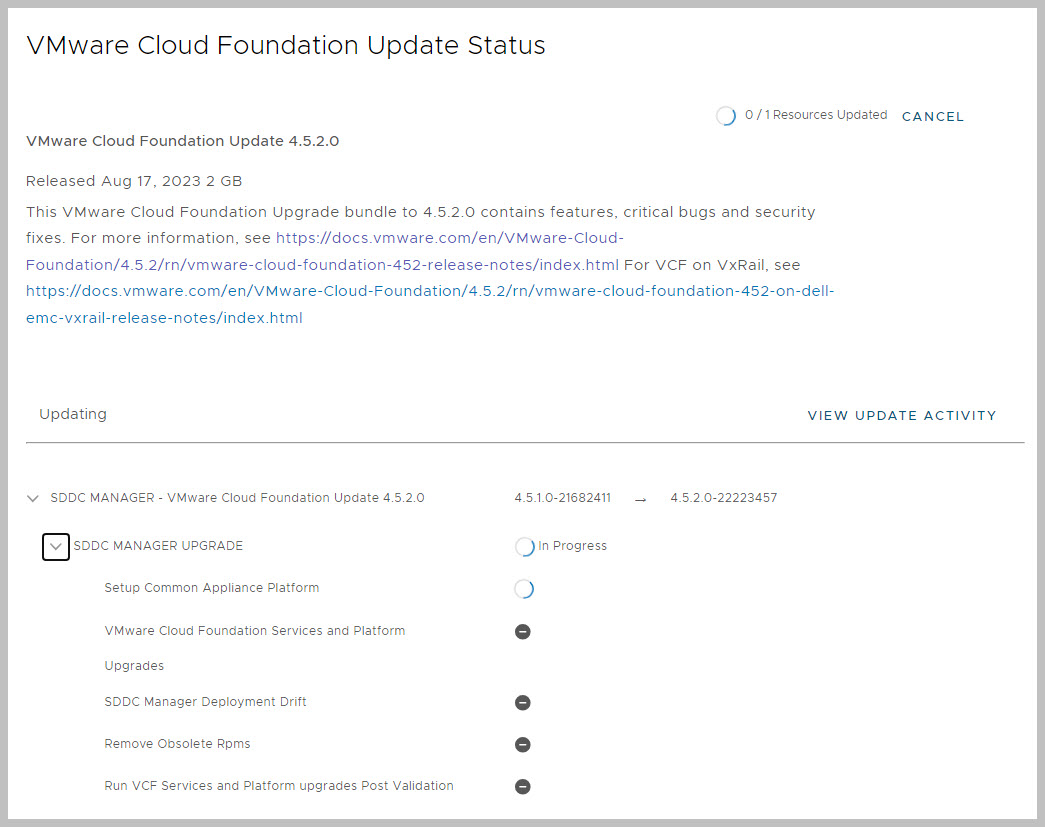Click target version 4.5.2.0-22223457
Viewport: 1045px width, 827px height.
coord(724,498)
